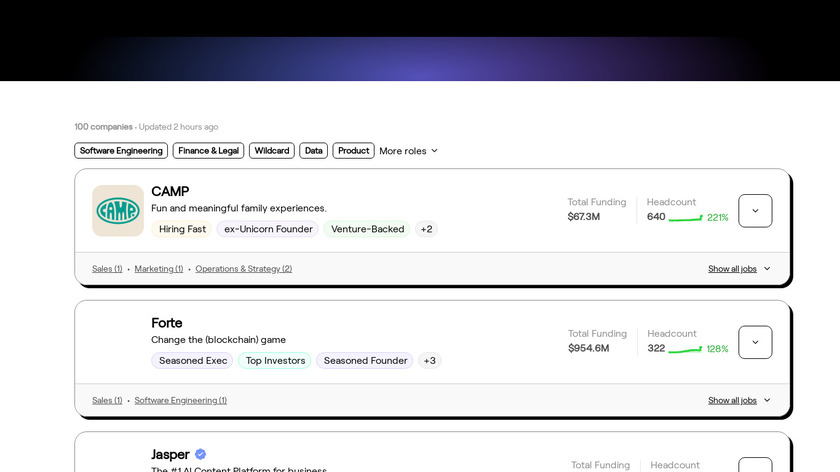Open Operations & Strategy (2) jobs link
The image size is (840, 472).
tap(244, 268)
